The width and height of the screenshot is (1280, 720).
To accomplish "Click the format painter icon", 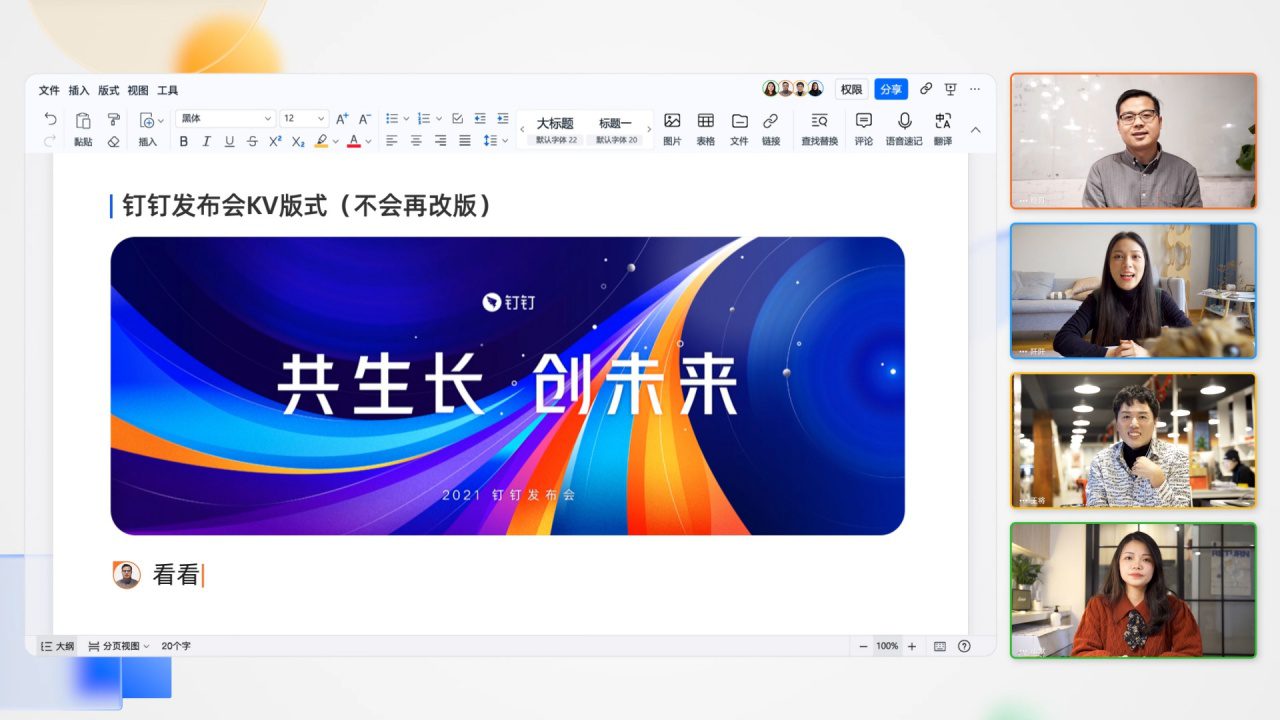I will pyautogui.click(x=113, y=119).
